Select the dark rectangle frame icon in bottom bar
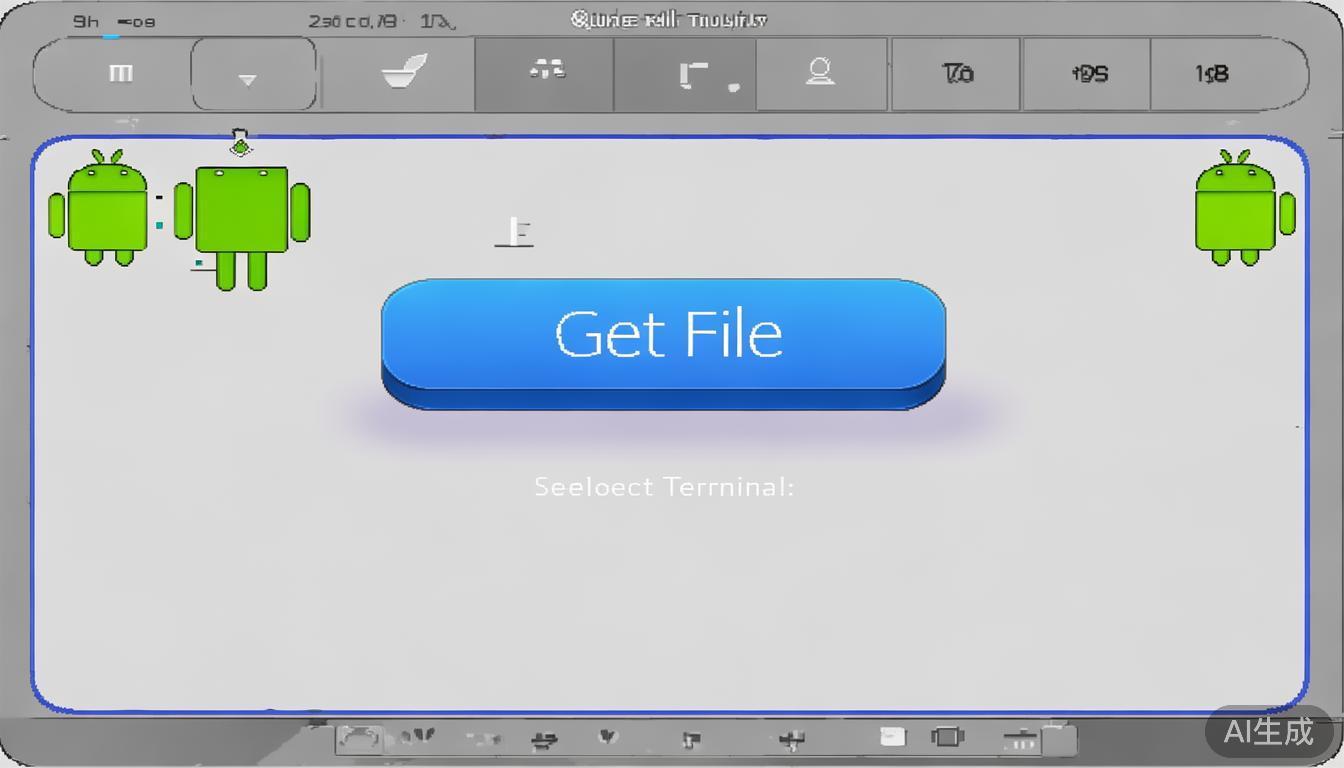 pyautogui.click(x=946, y=738)
